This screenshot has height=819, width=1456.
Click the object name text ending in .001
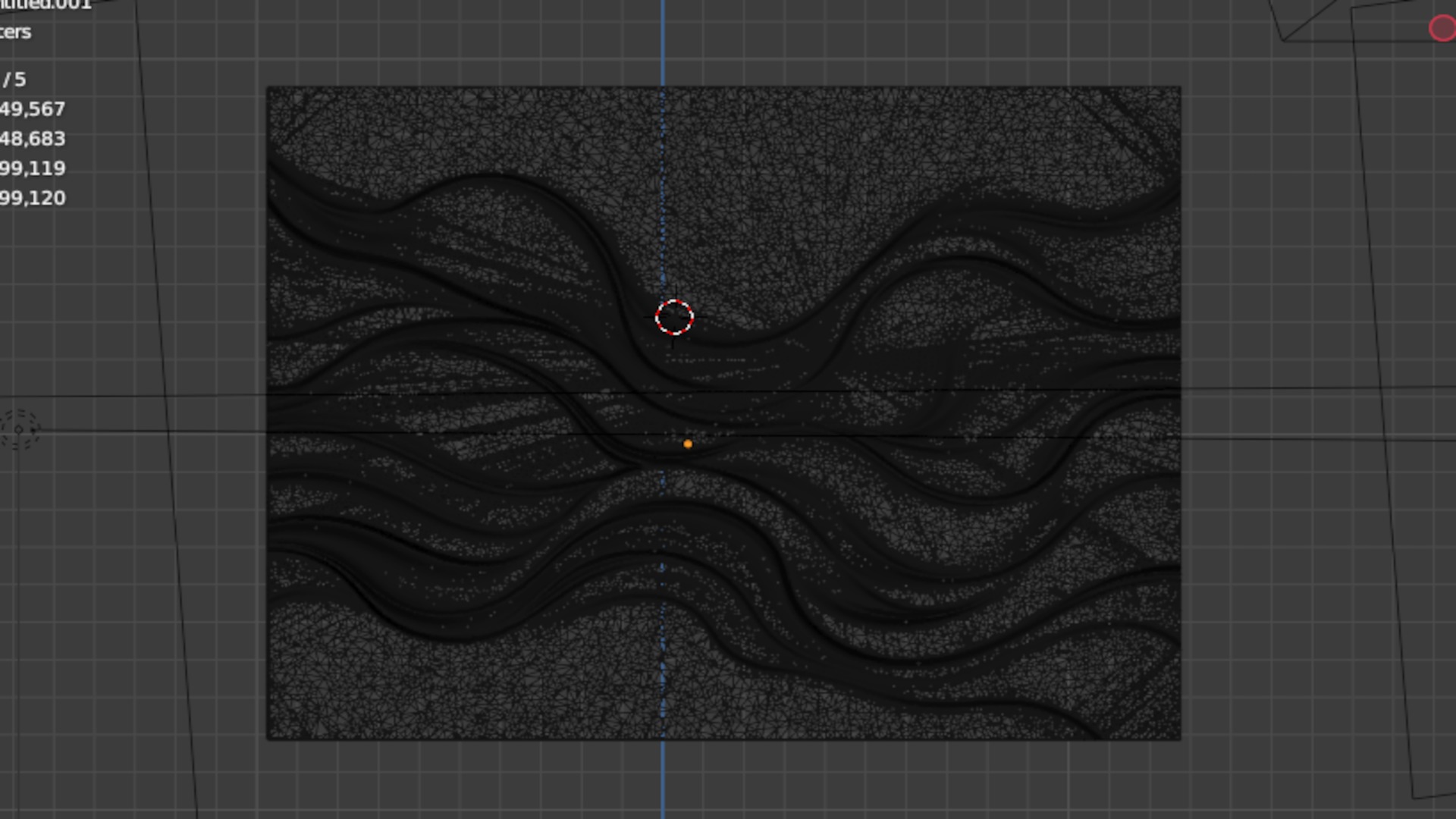coord(45,5)
